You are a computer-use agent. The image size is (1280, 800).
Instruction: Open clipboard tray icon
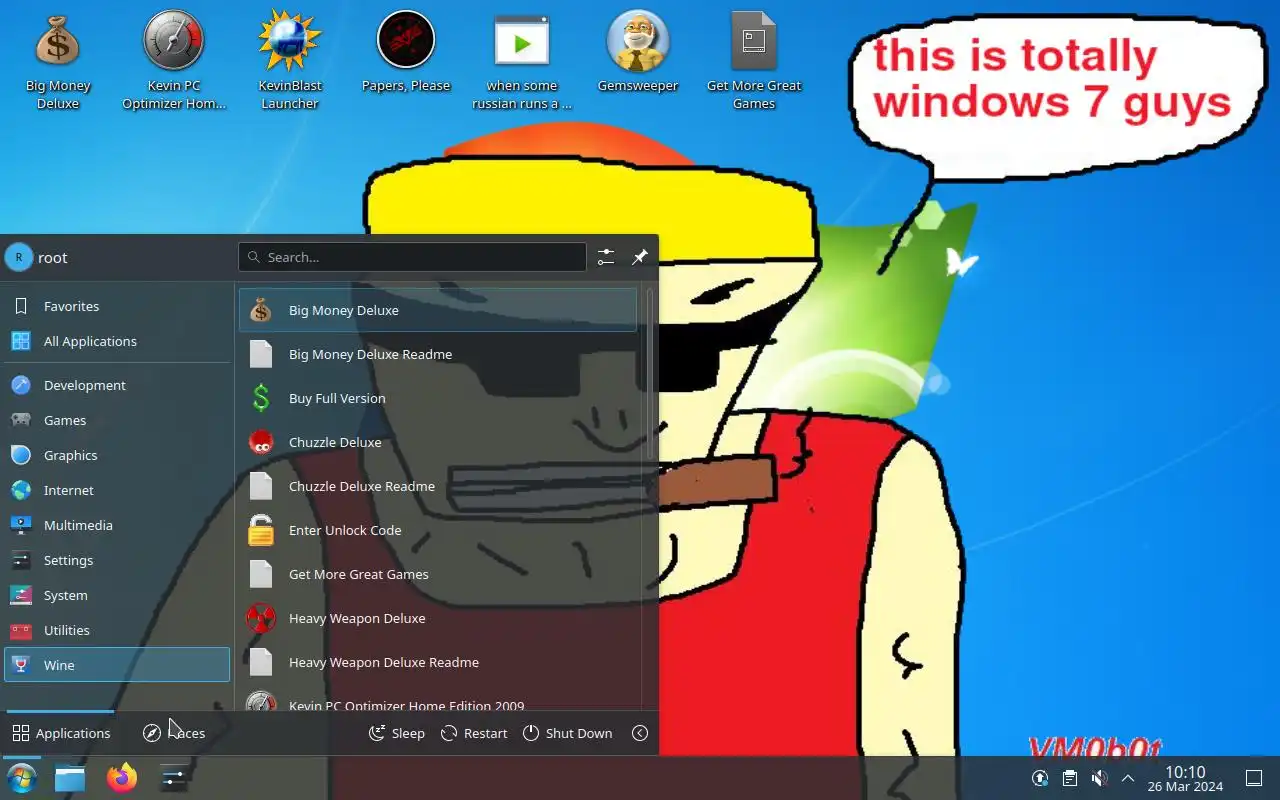(1069, 778)
